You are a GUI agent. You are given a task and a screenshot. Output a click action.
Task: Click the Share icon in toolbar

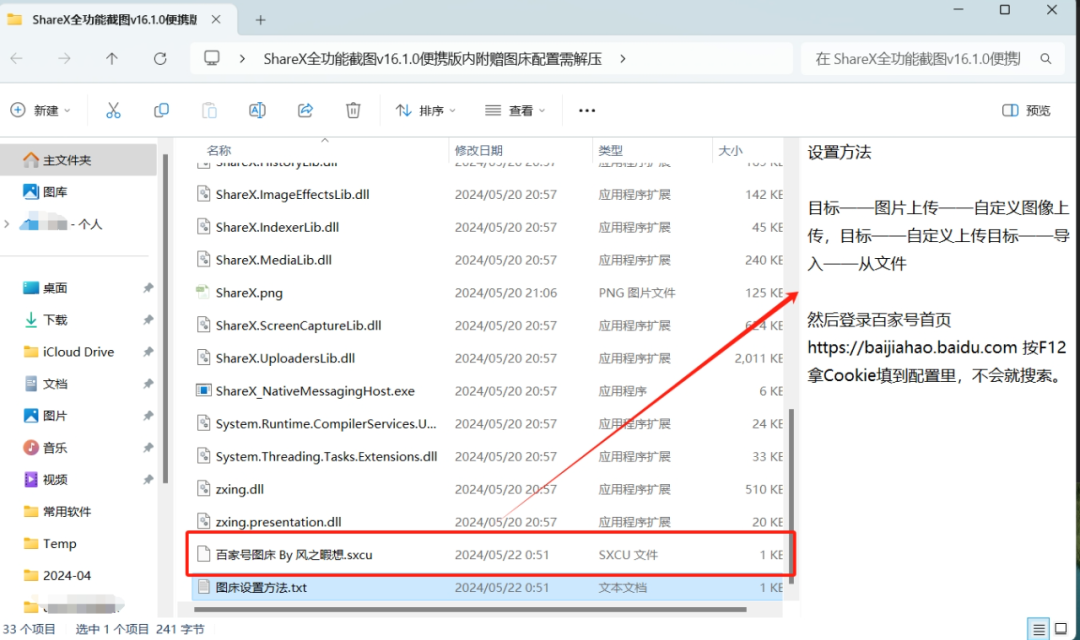(305, 110)
